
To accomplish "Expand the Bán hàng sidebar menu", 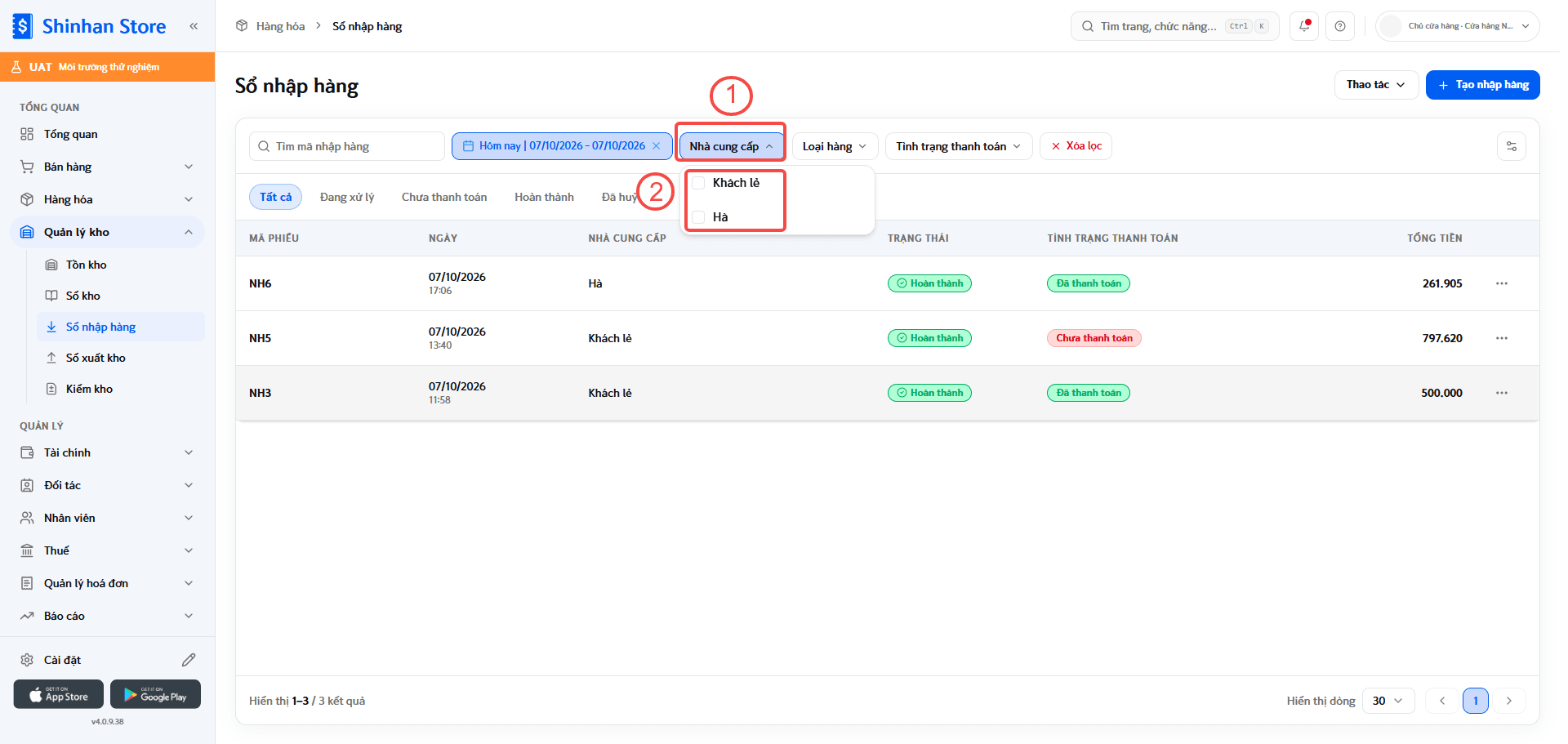I will click(108, 167).
